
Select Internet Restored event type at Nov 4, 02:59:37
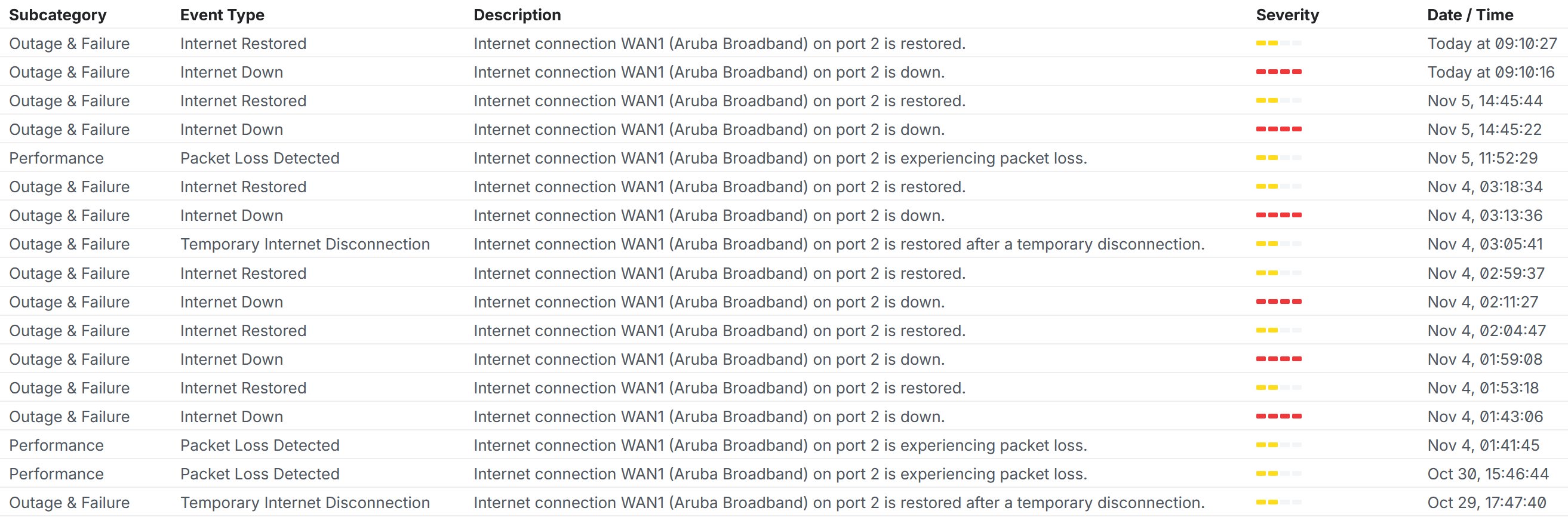(243, 273)
